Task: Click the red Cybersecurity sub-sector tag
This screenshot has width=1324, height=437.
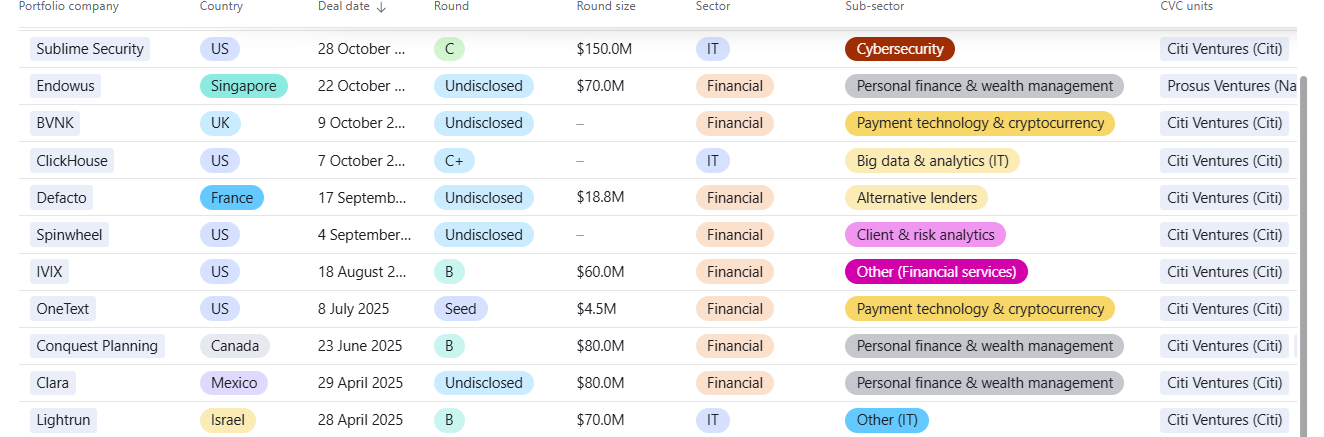Action: coord(900,49)
